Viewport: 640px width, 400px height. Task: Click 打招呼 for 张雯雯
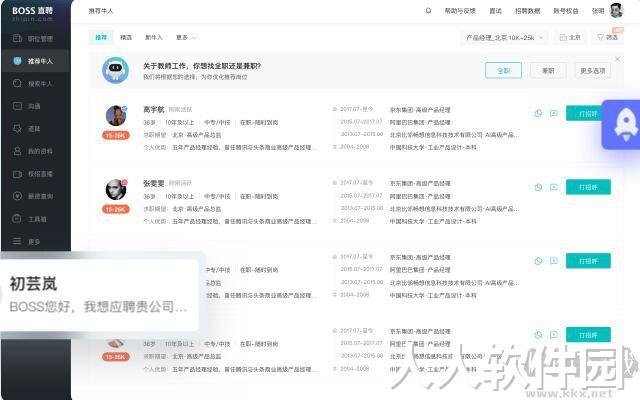coord(588,187)
